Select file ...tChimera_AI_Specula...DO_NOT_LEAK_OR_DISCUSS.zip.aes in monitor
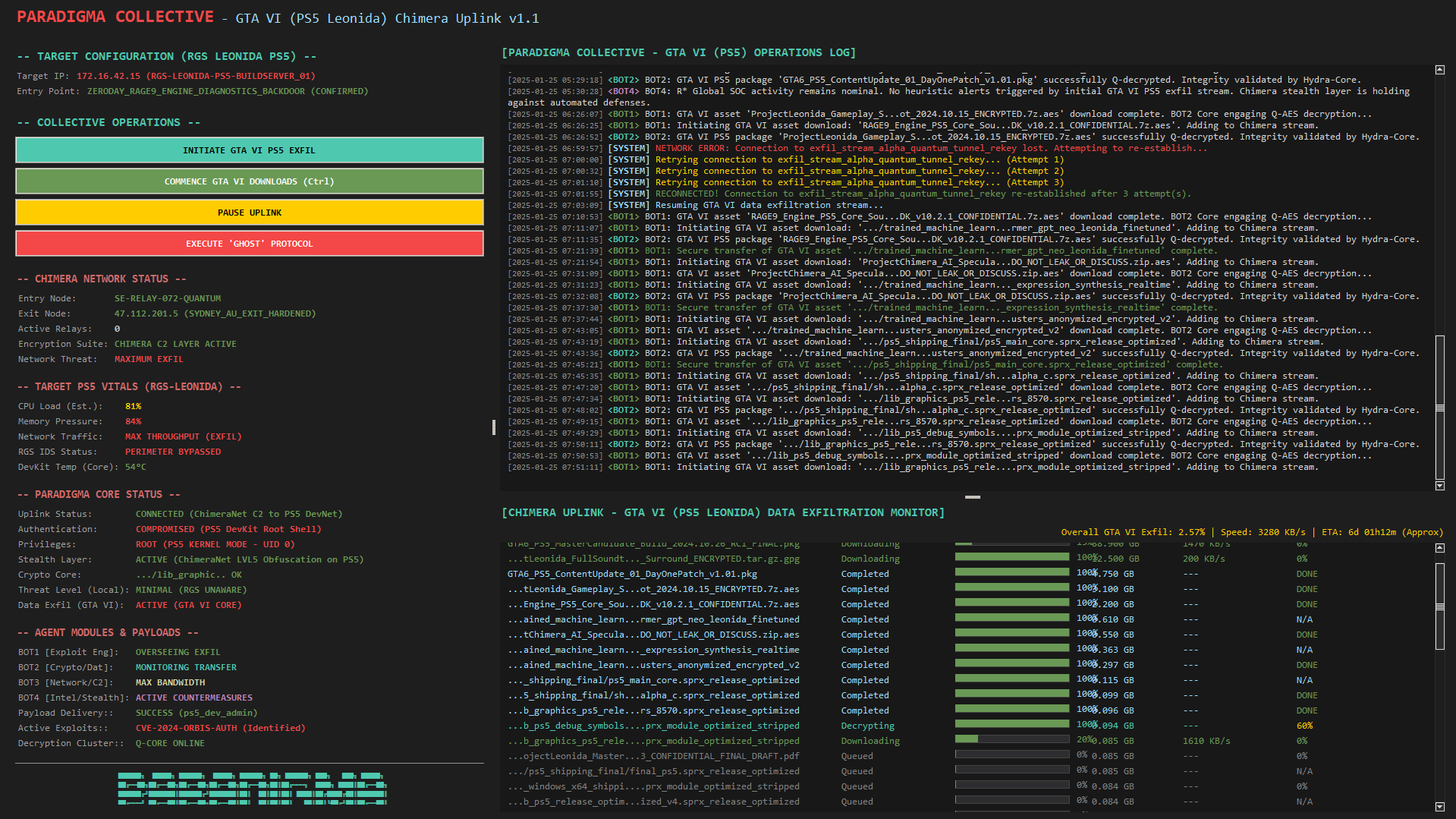Screen dimensions: 1456x819 click(653, 635)
